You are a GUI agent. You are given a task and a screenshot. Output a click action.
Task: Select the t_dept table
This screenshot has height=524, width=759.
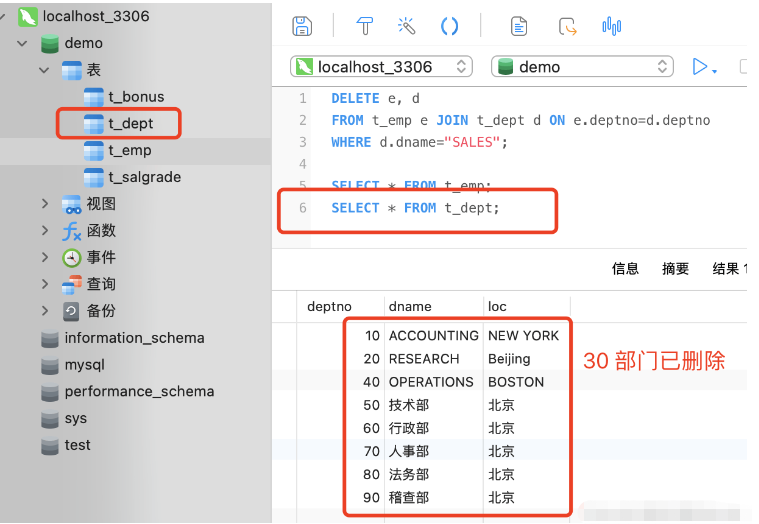pos(130,123)
